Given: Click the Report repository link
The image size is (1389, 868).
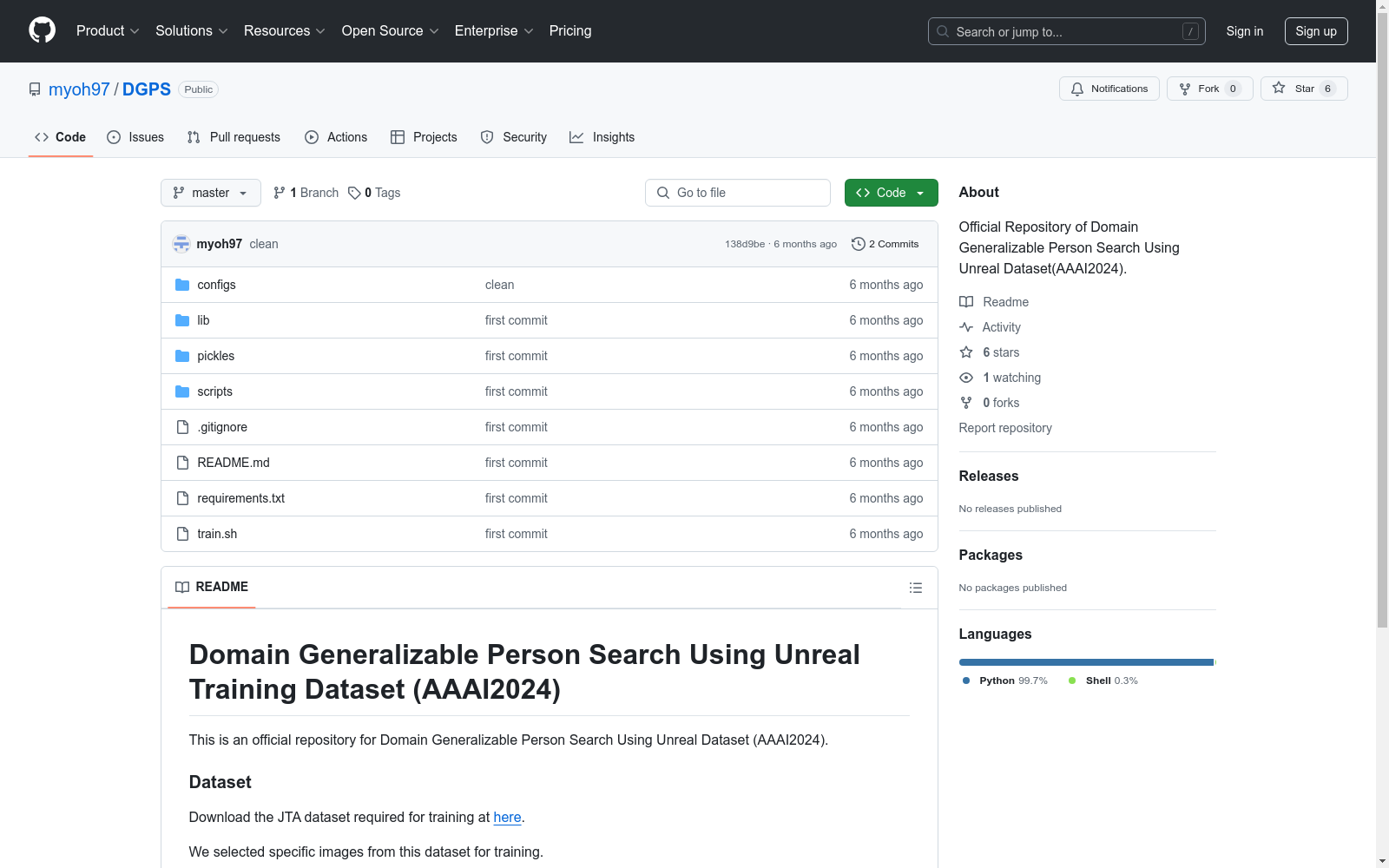Looking at the screenshot, I should pyautogui.click(x=1005, y=428).
